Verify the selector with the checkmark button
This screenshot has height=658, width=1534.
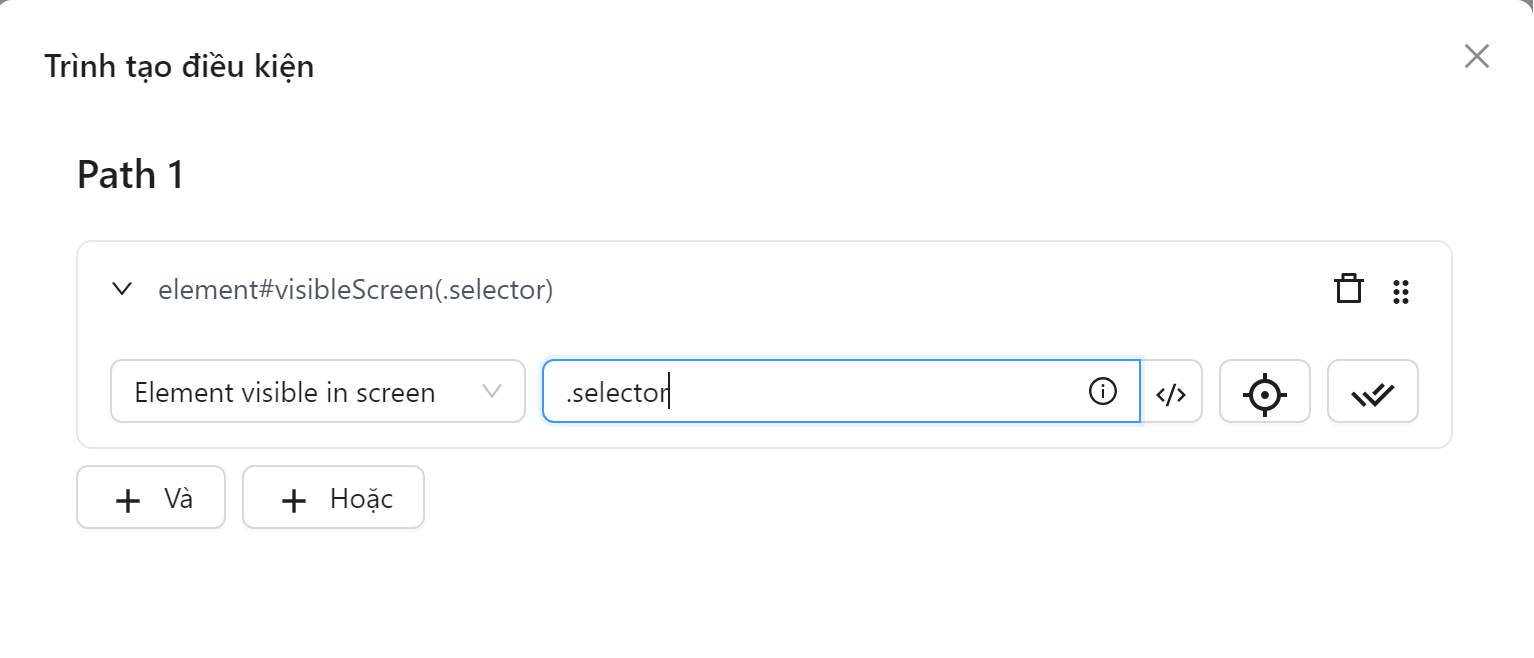1372,391
